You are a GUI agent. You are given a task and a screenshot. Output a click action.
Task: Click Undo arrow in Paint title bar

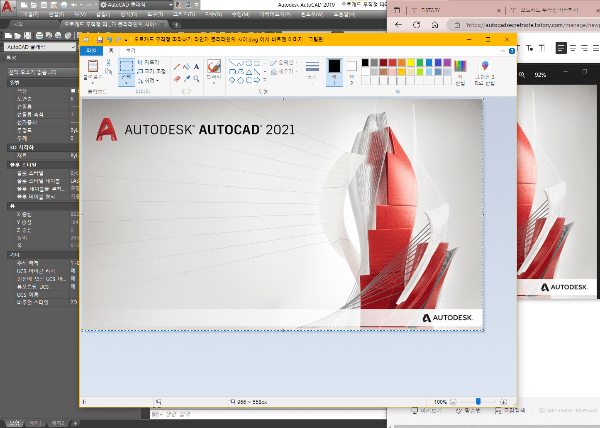(x=109, y=39)
